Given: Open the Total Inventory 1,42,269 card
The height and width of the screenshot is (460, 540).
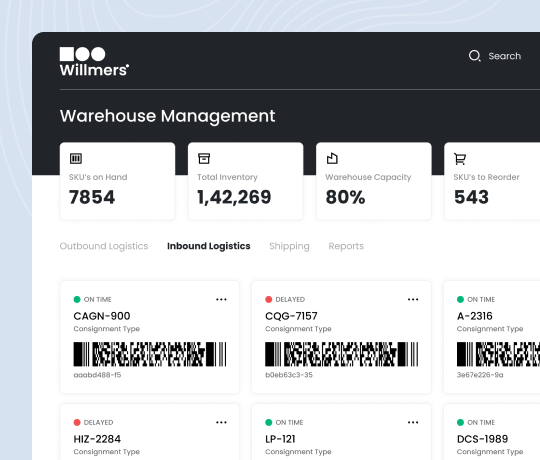Looking at the screenshot, I should (x=246, y=181).
